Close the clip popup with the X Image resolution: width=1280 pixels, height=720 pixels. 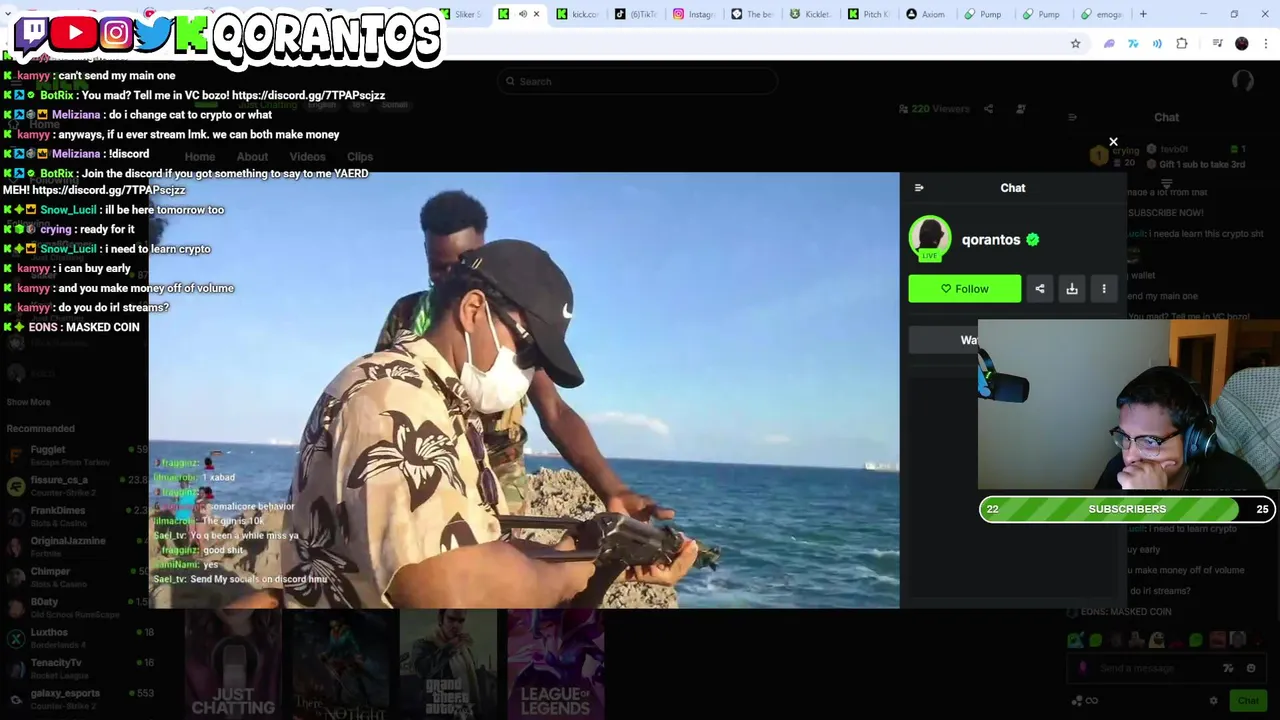point(1113,142)
